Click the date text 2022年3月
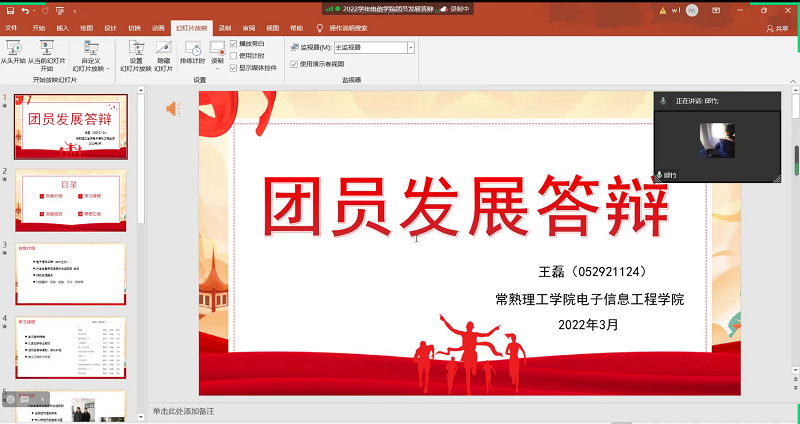Image resolution: width=800 pixels, height=424 pixels. (588, 325)
